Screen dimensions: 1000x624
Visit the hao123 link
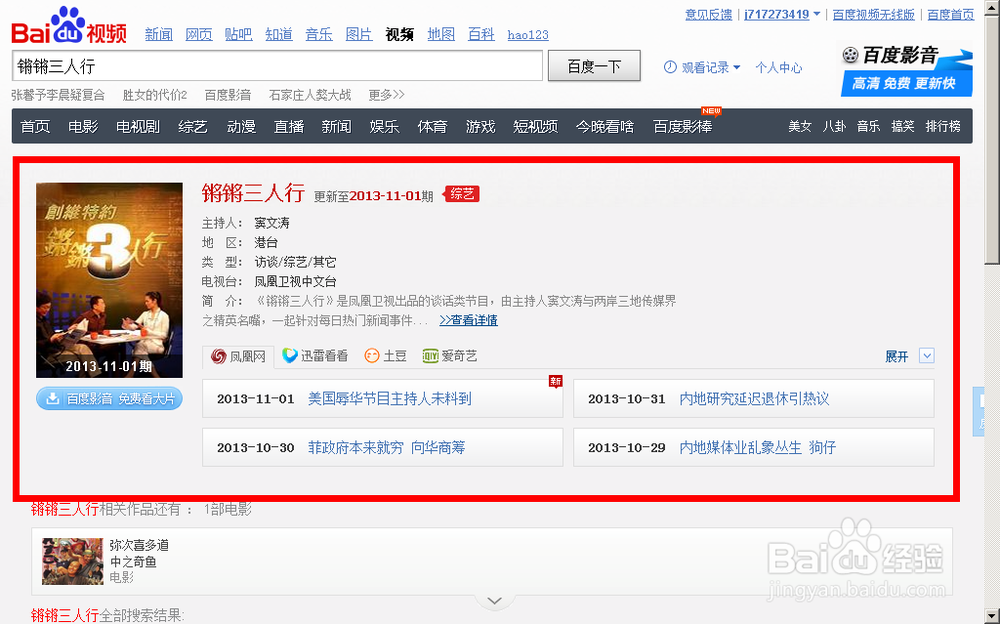tap(527, 33)
